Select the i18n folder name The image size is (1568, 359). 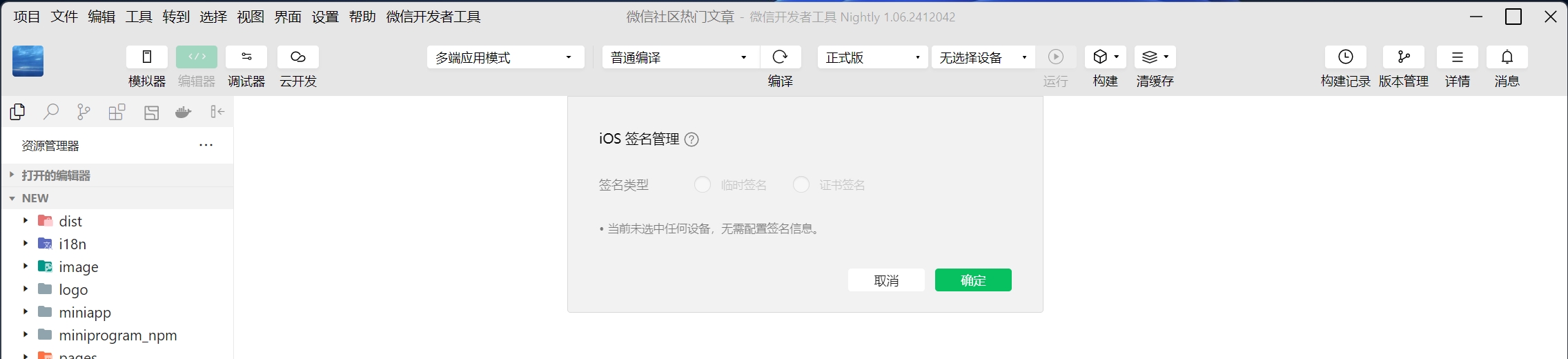point(72,244)
